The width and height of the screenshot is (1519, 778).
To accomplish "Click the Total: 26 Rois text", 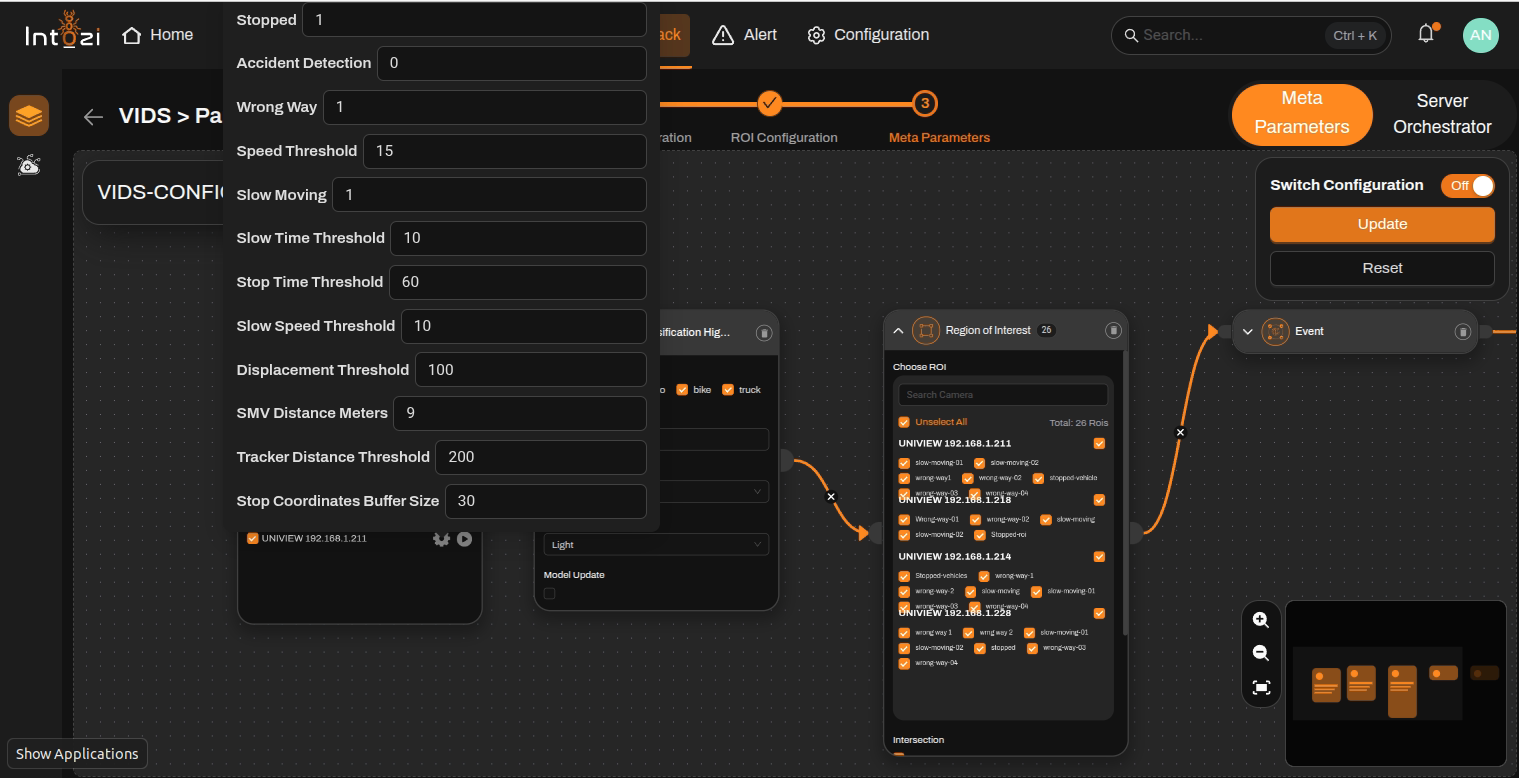I will tap(1078, 423).
